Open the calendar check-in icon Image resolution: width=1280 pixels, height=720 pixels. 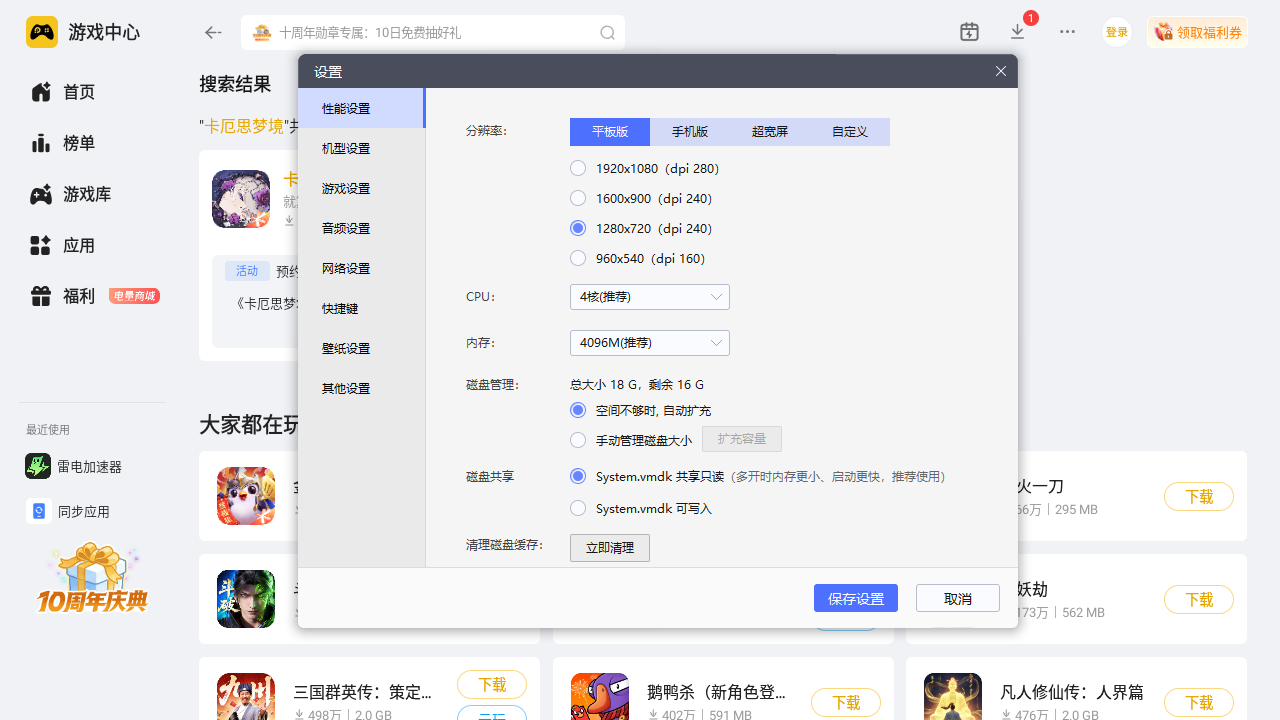pos(969,32)
